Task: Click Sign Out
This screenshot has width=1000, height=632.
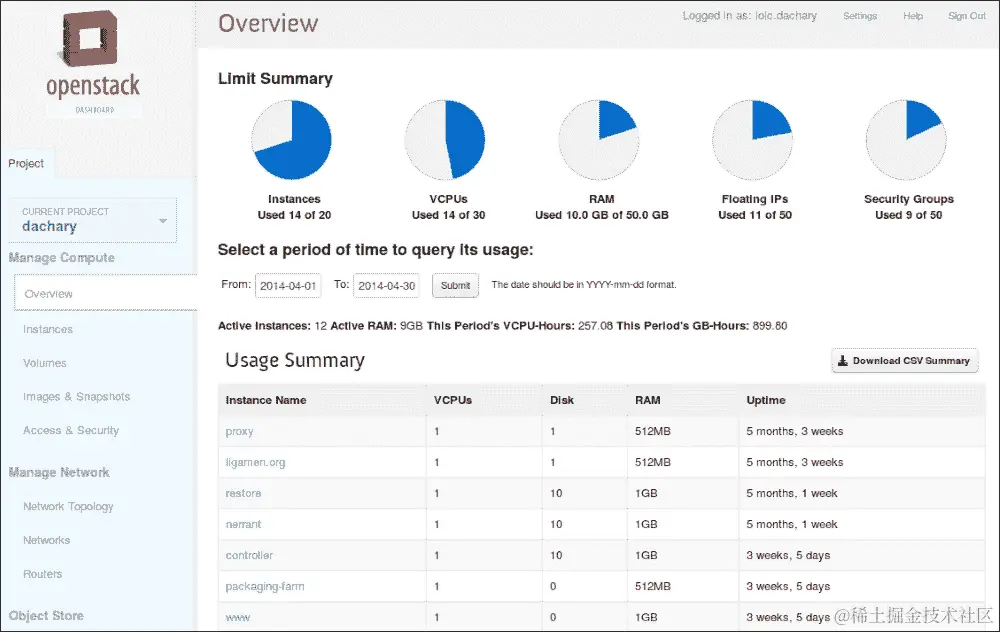Action: (965, 16)
